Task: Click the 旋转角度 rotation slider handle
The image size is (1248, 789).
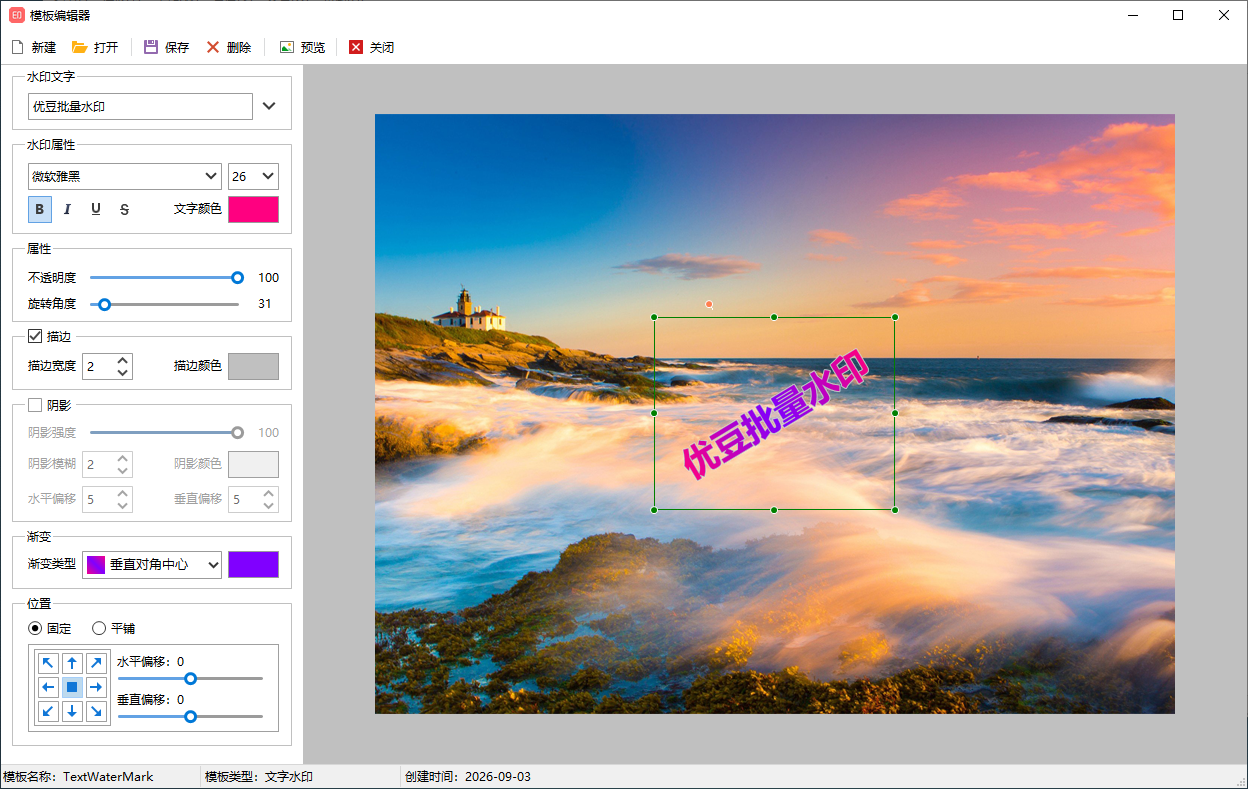Action: point(104,304)
